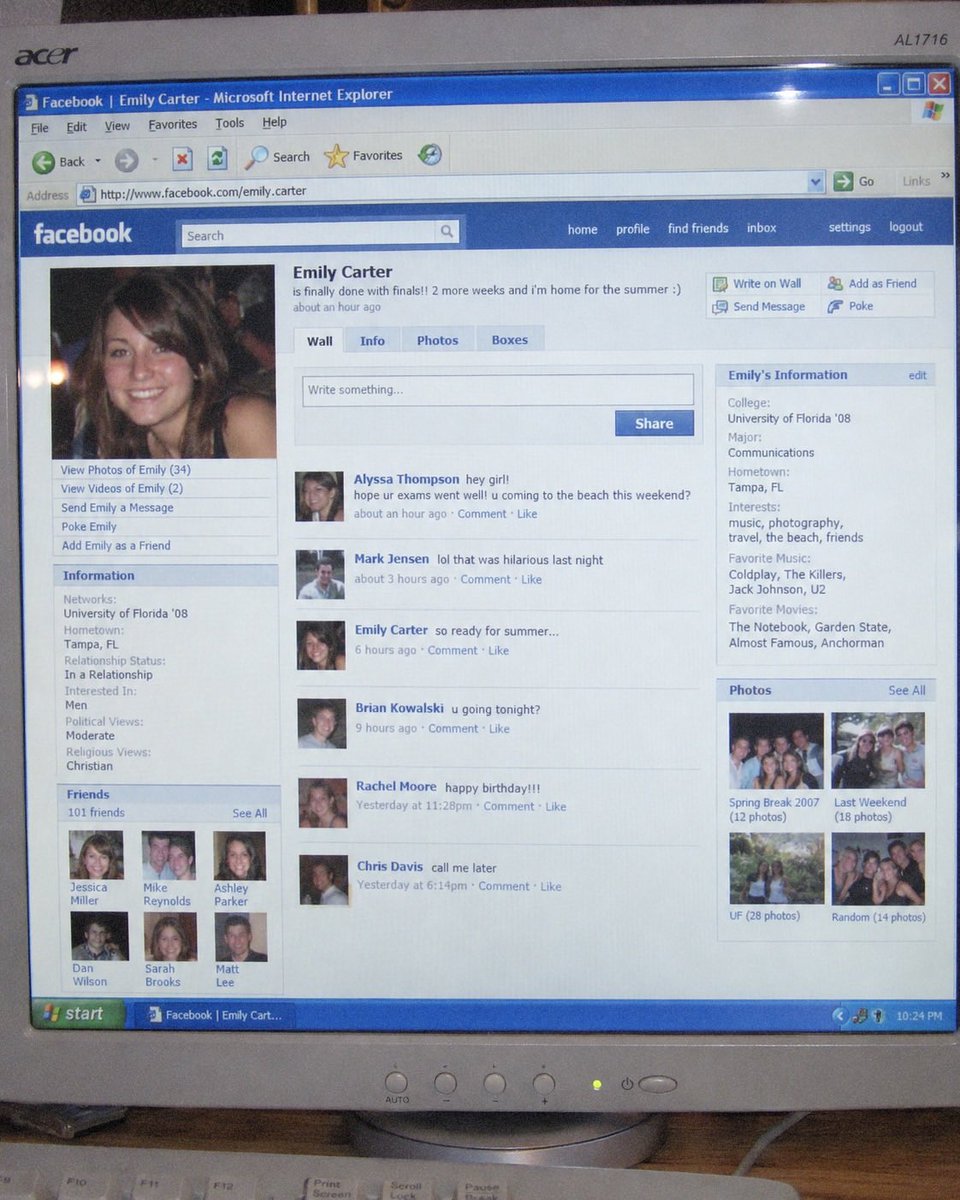
Task: Switch to the Boxes tab
Action: tap(510, 339)
